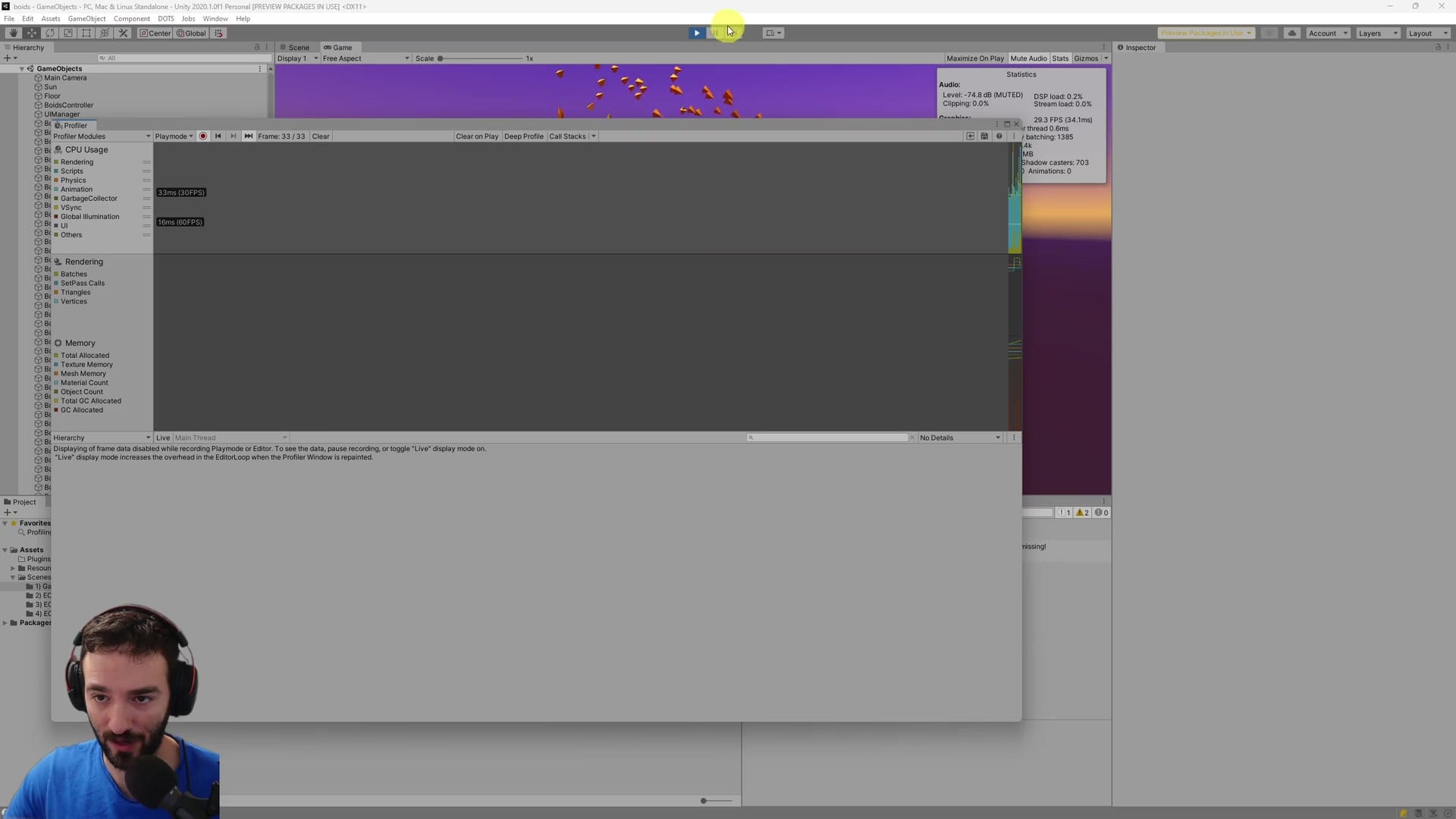
Task: Enable Deep Profile mode
Action: [523, 136]
